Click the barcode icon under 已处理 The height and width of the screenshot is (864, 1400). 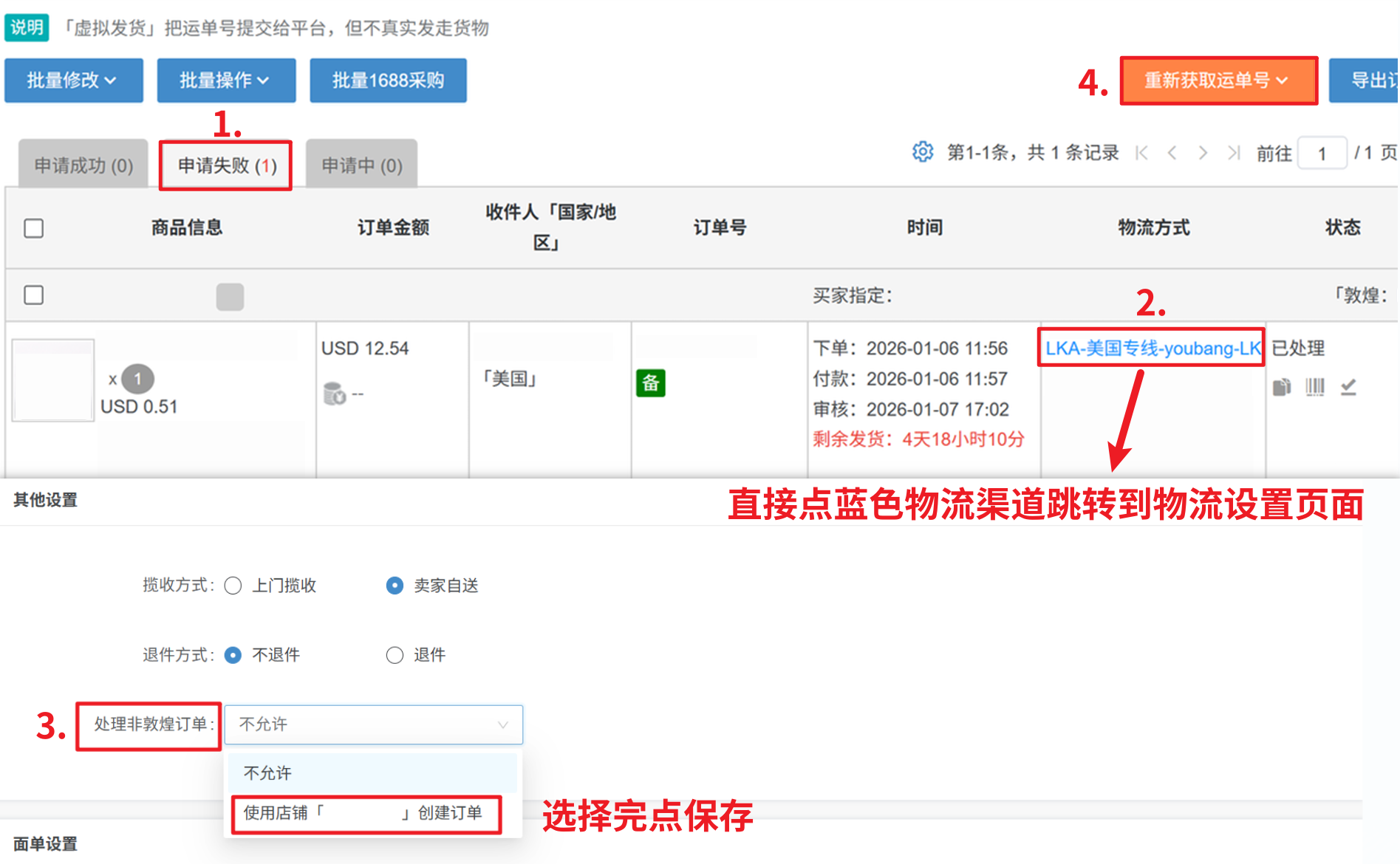[x=1315, y=386]
